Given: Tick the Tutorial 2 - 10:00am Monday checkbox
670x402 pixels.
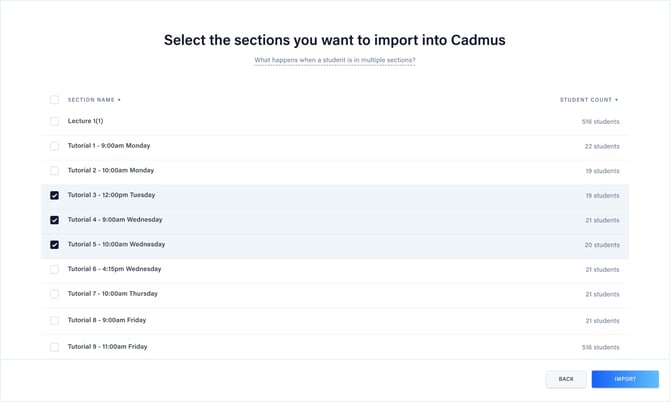Looking at the screenshot, I should tap(54, 171).
